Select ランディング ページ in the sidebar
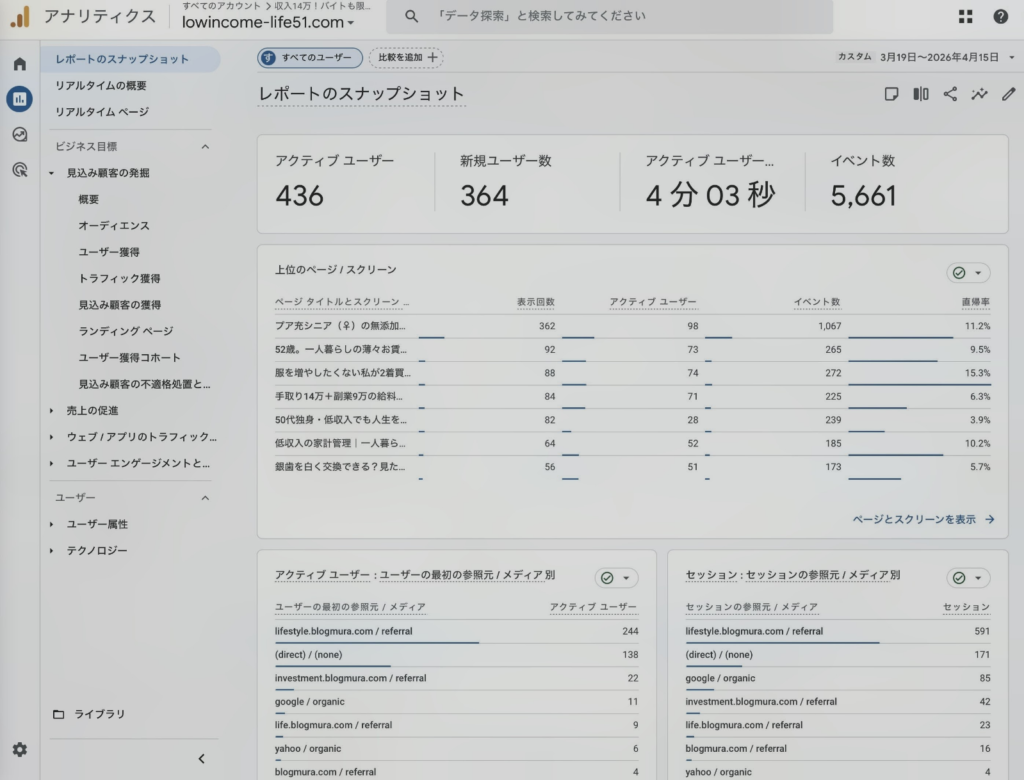This screenshot has width=1024, height=780. pyautogui.click(x=125, y=331)
